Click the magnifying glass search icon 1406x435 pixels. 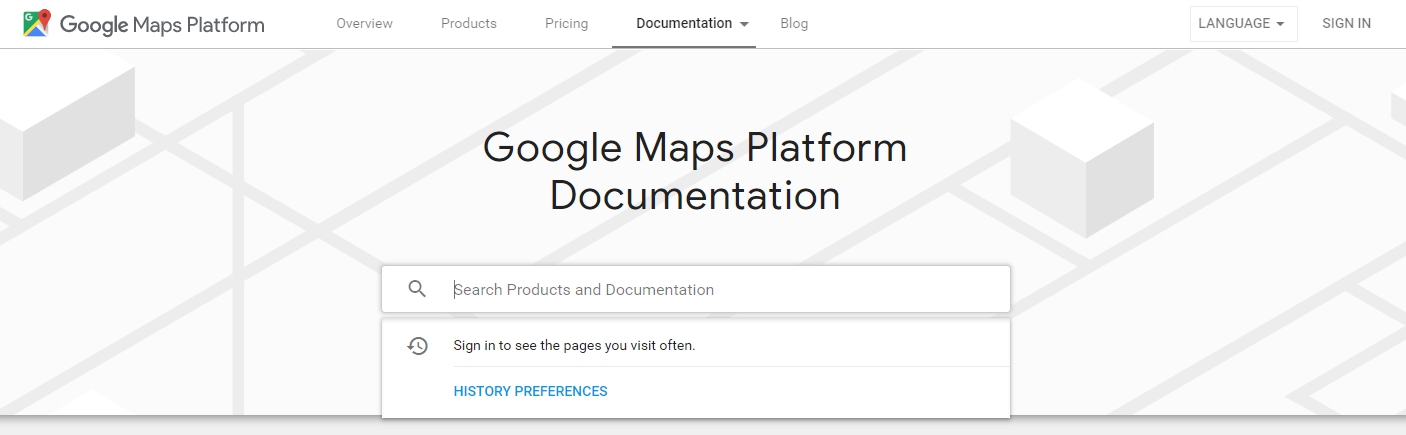coord(418,289)
